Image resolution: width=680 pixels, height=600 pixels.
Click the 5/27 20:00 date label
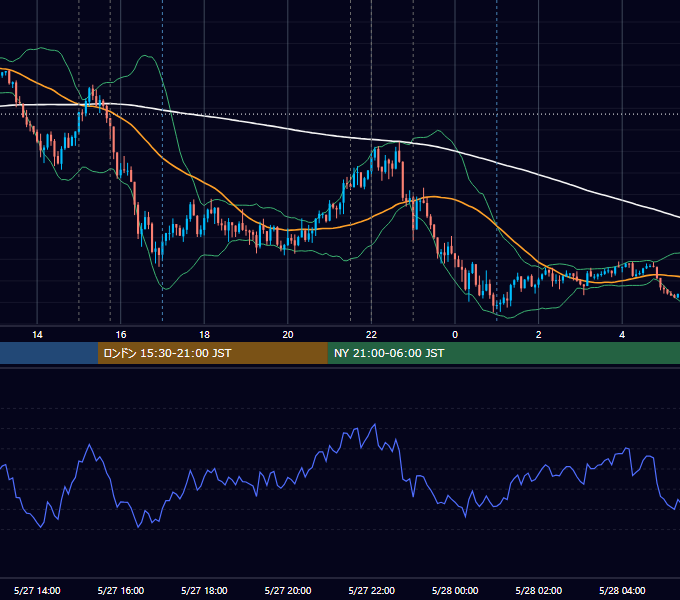tap(288, 590)
